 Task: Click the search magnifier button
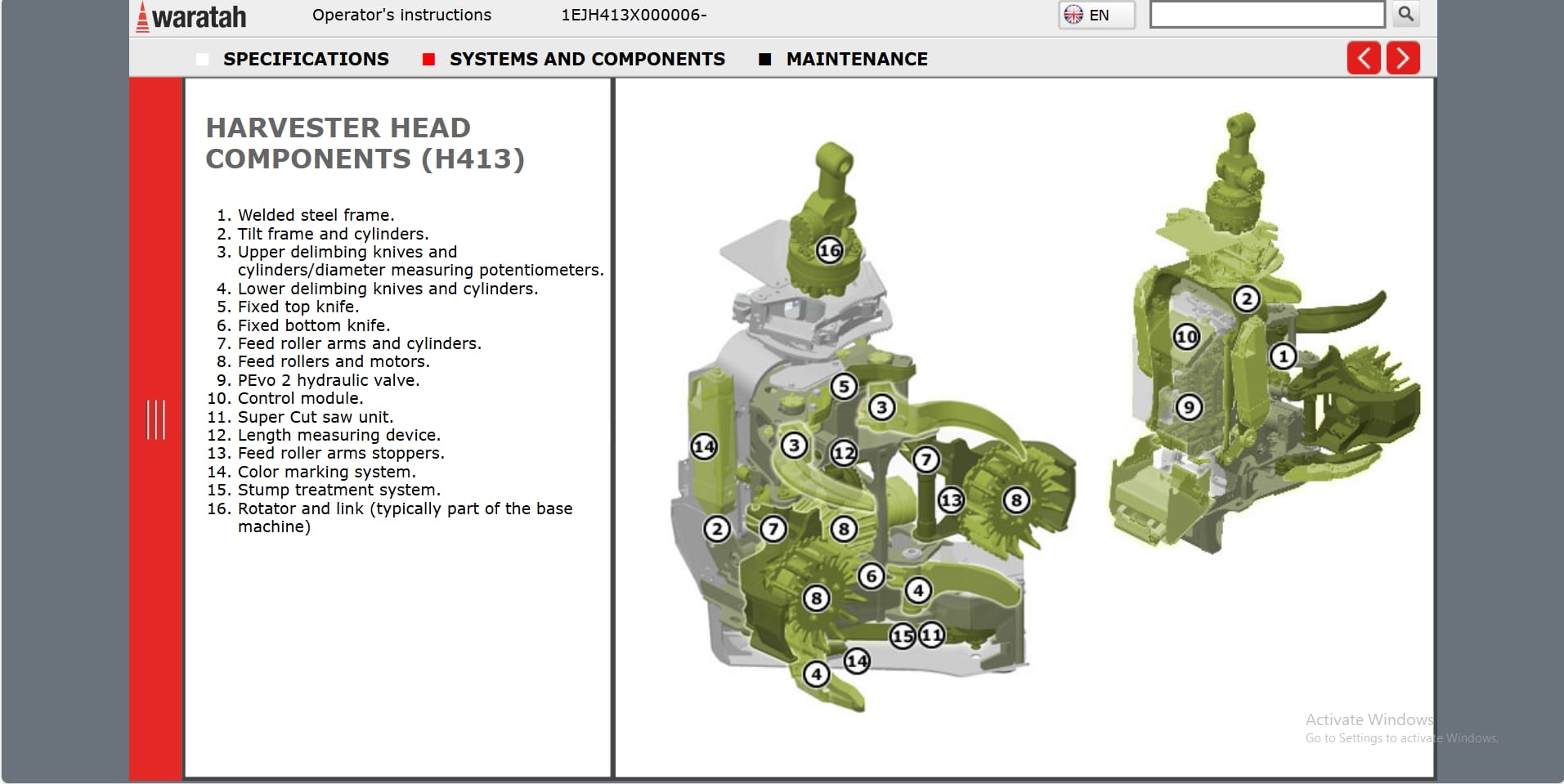tap(1405, 14)
